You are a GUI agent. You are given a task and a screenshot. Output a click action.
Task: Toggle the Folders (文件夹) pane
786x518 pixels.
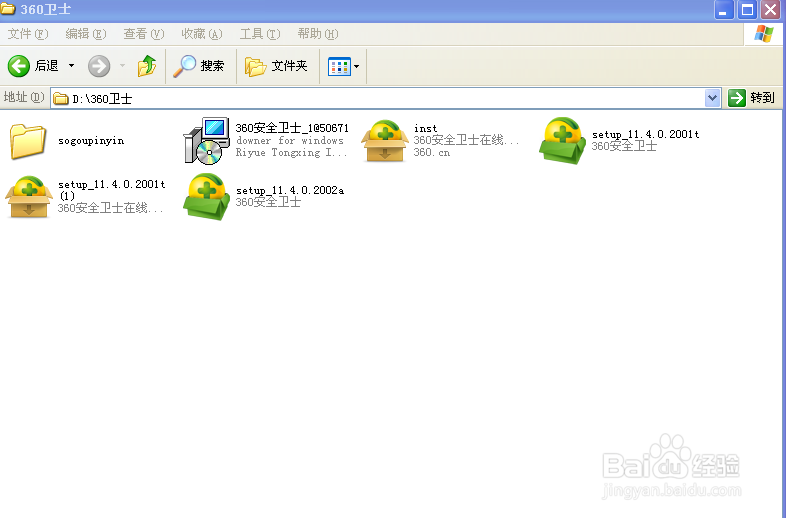(x=276, y=66)
